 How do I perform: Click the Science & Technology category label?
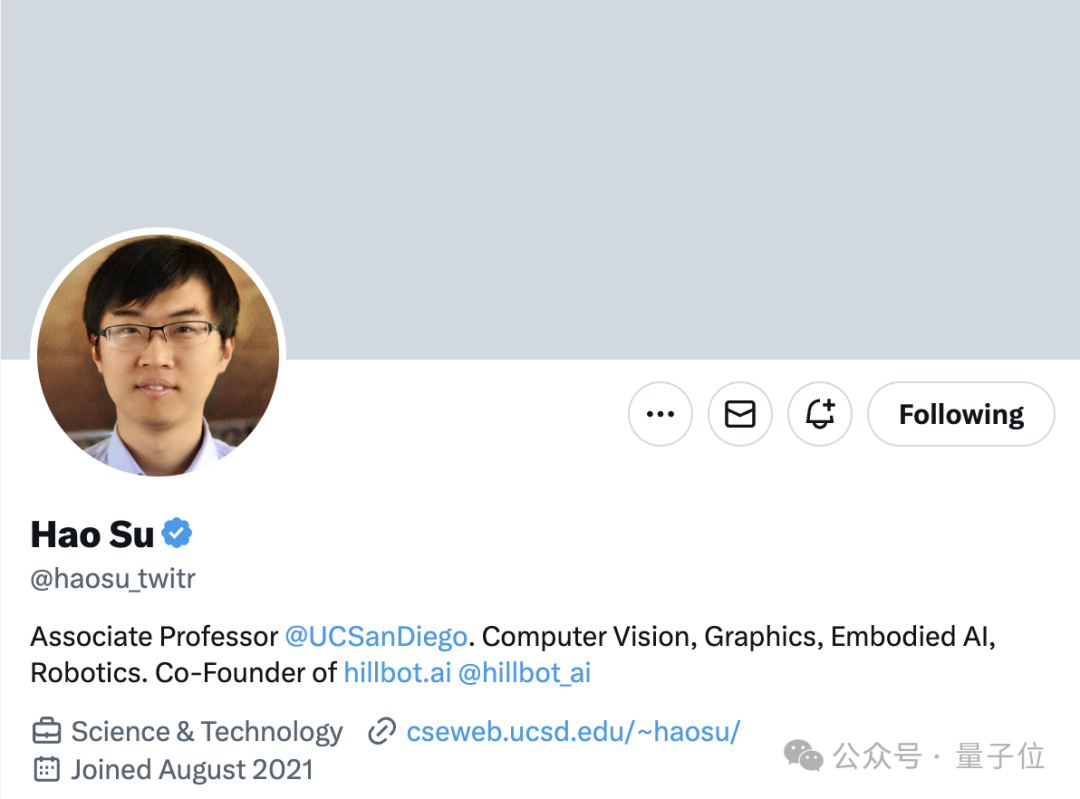click(x=207, y=731)
